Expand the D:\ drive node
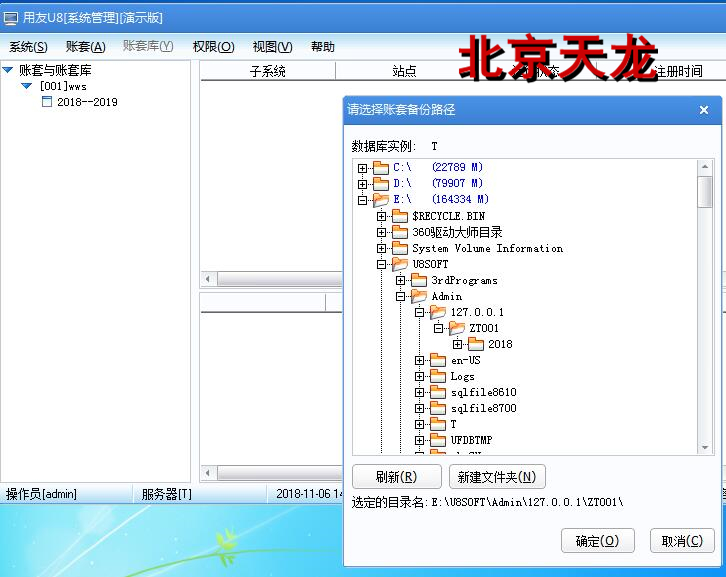The image size is (726, 577). point(362,184)
